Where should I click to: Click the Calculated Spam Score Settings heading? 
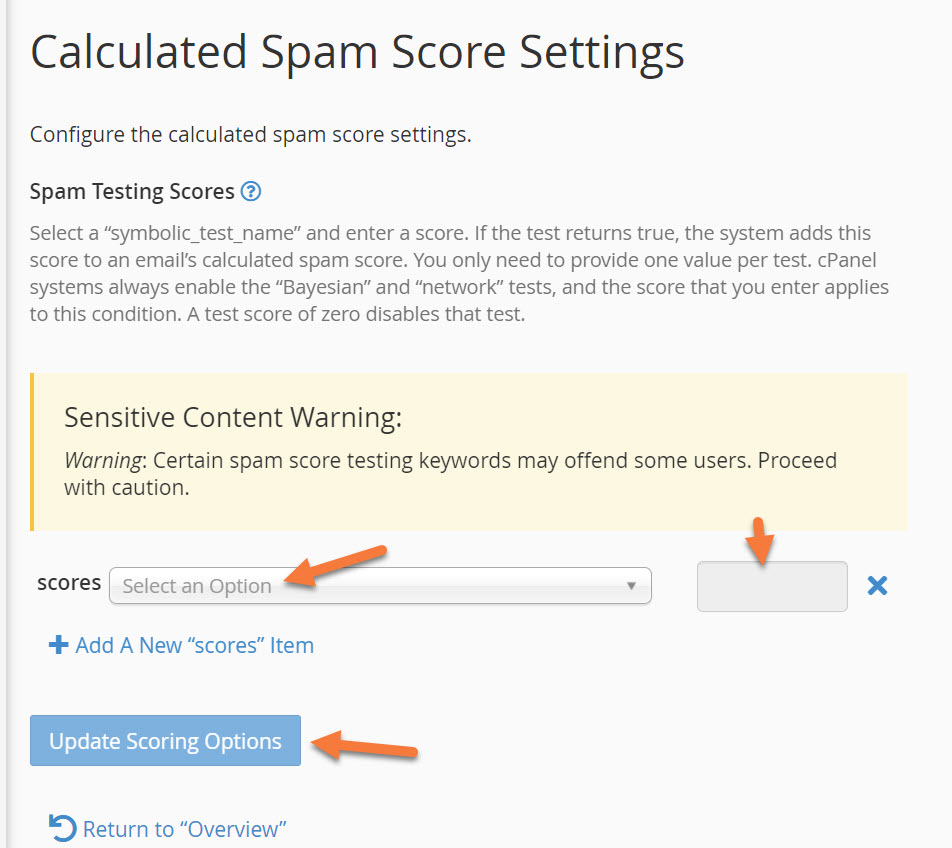357,52
